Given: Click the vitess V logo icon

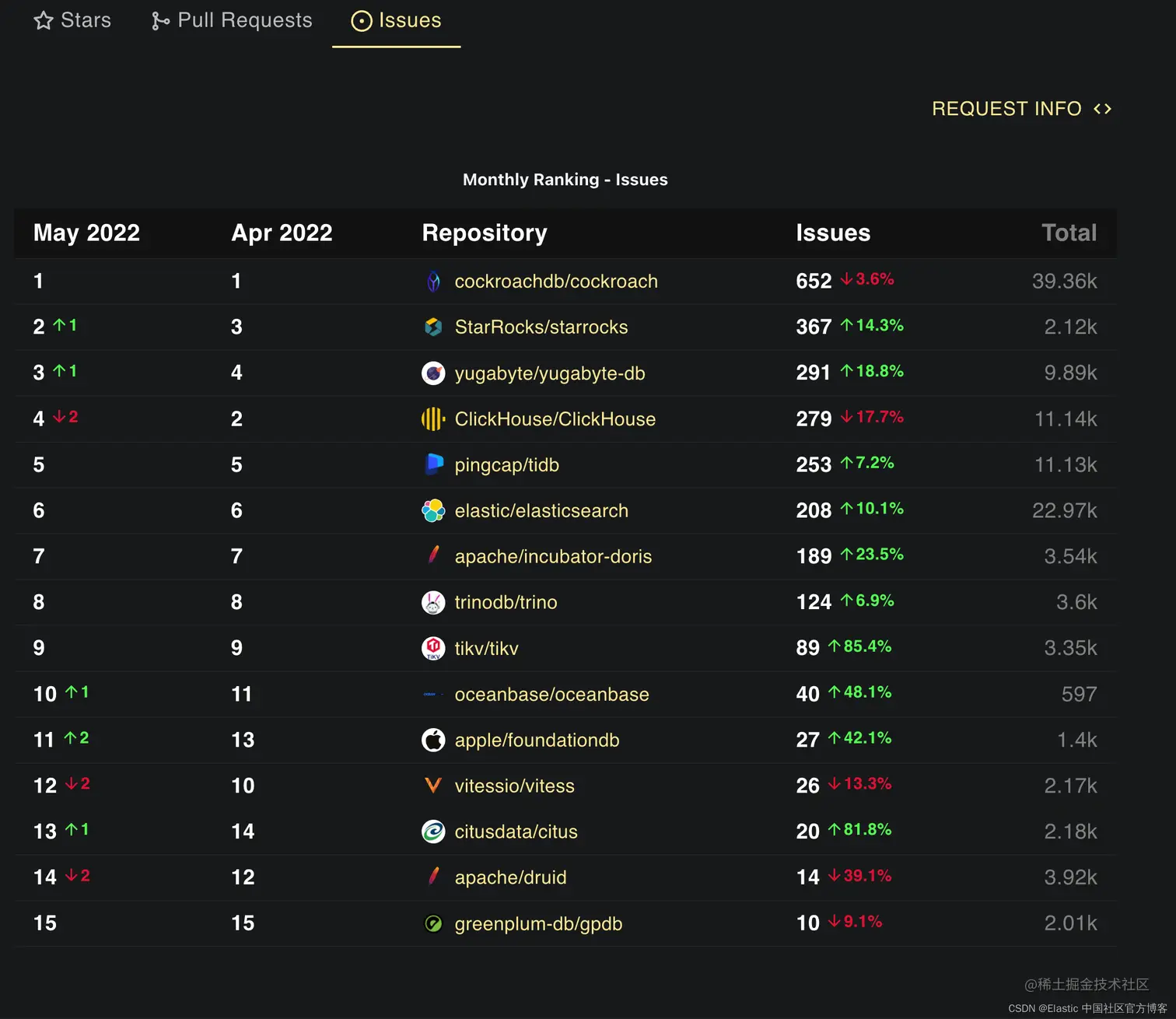Looking at the screenshot, I should pyautogui.click(x=433, y=786).
